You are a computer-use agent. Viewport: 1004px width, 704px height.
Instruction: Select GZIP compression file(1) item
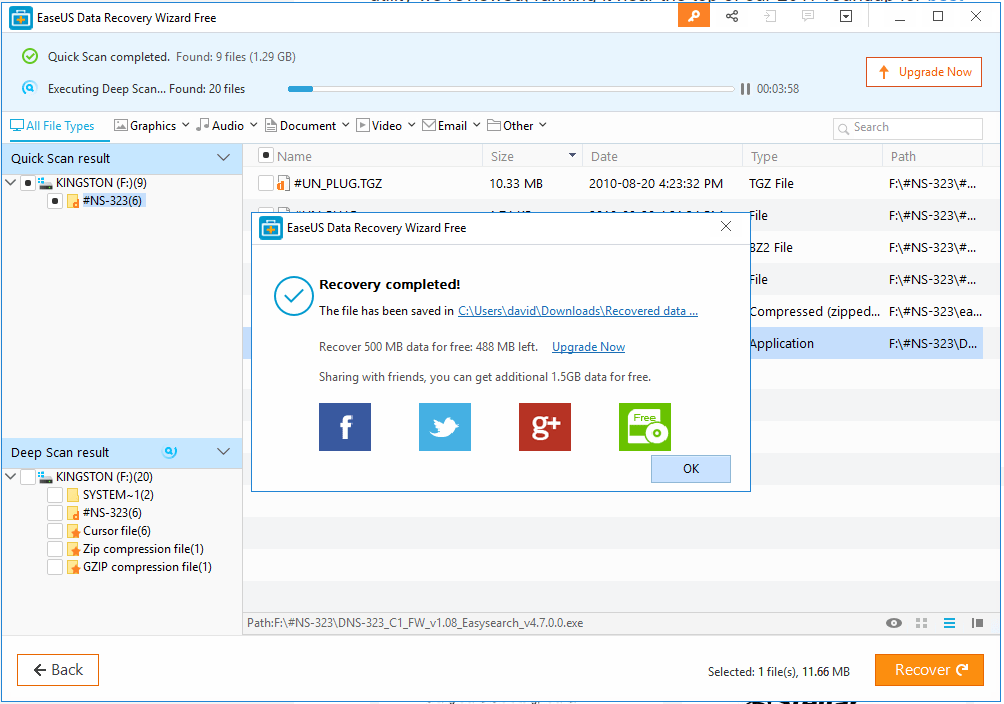click(x=147, y=567)
